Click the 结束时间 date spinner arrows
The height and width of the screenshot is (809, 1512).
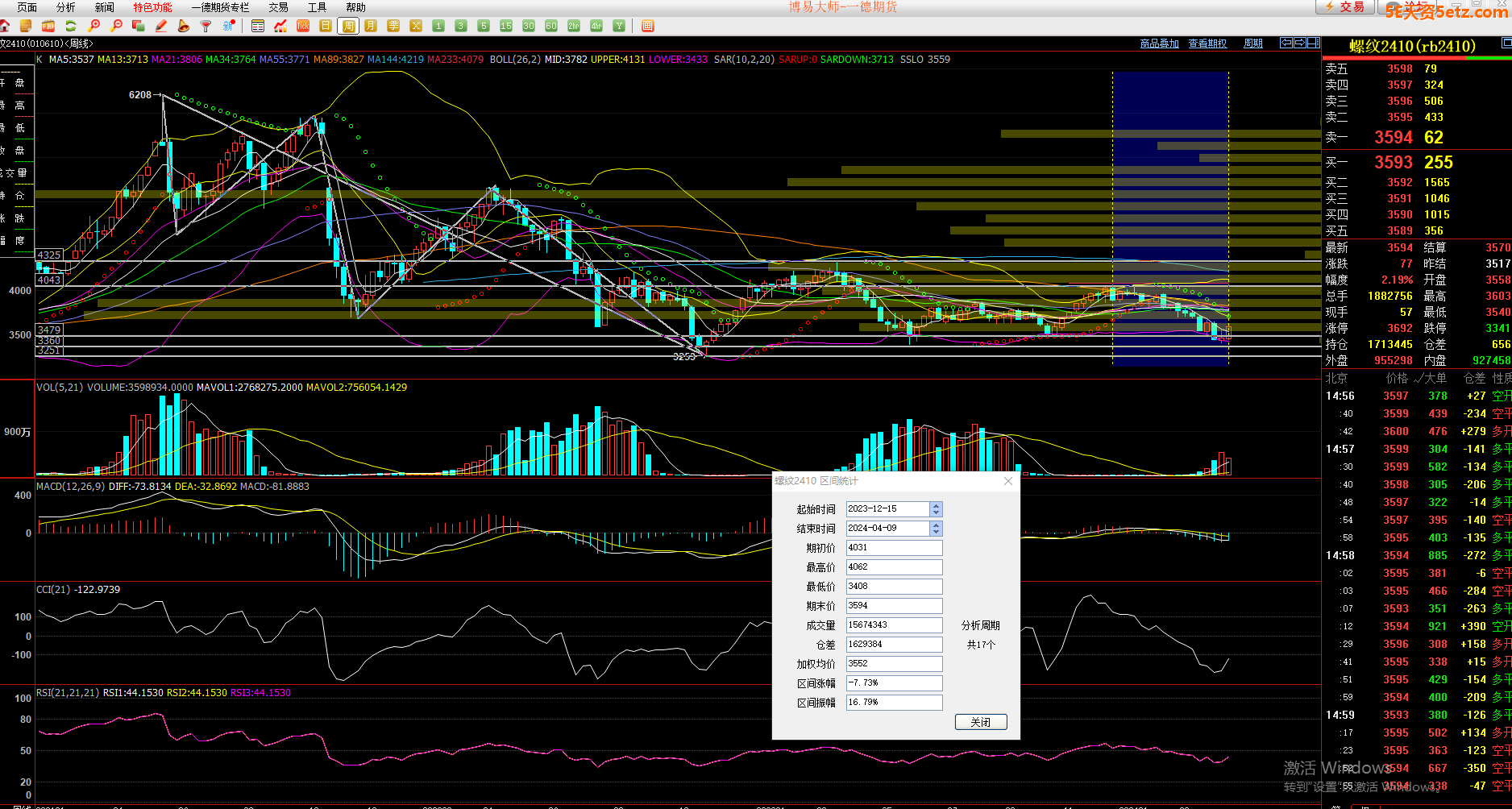[936, 529]
